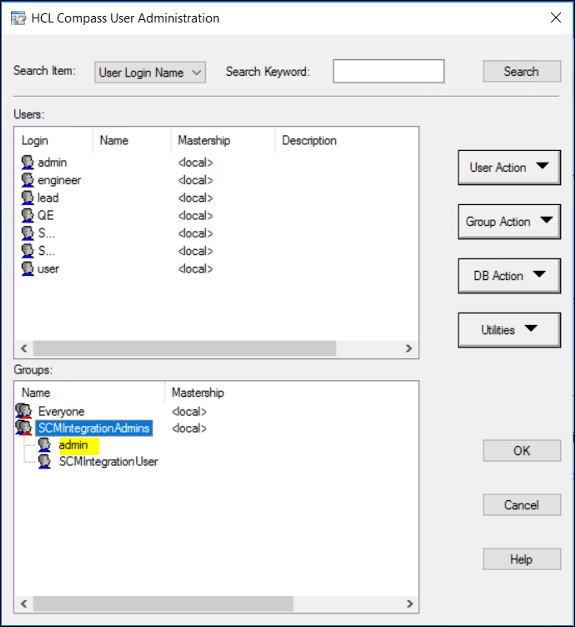Viewport: 575px width, 627px height.
Task: Click the user icon beside QE
Action: pyautogui.click(x=28, y=215)
